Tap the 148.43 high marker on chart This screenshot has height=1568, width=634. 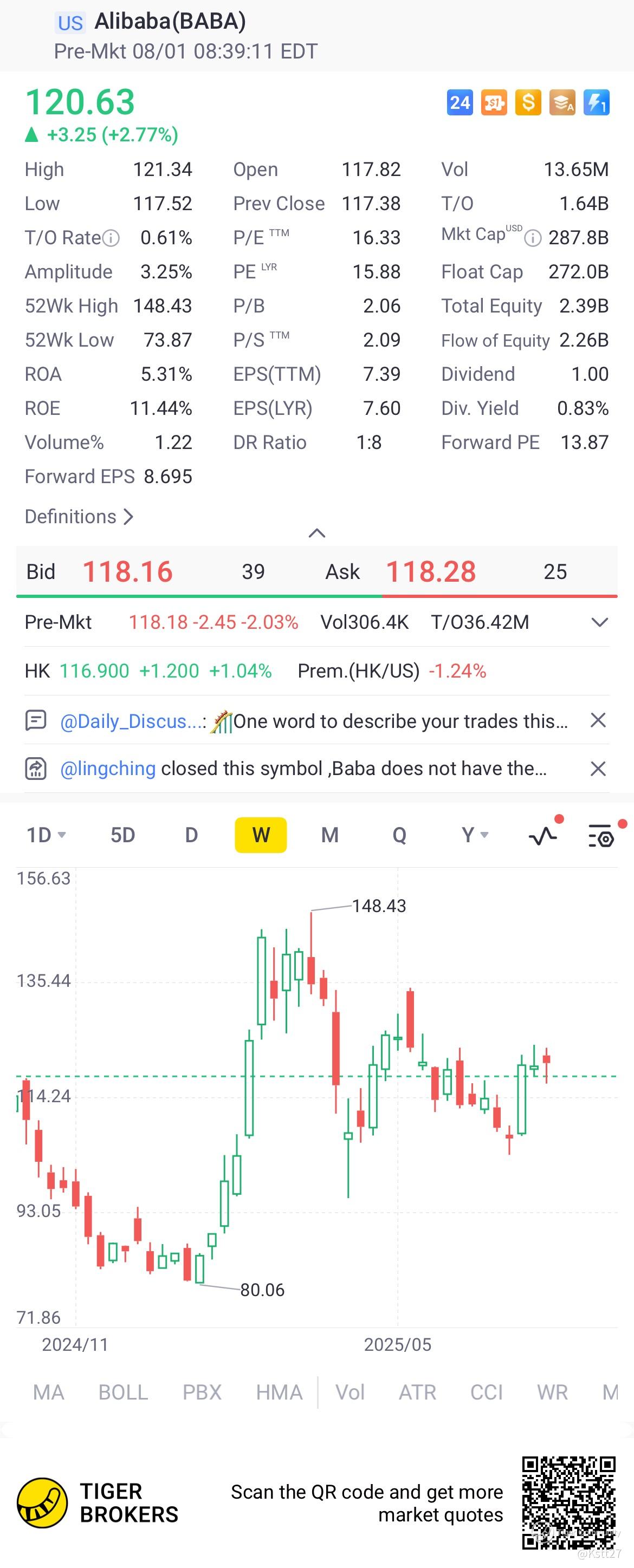click(379, 906)
